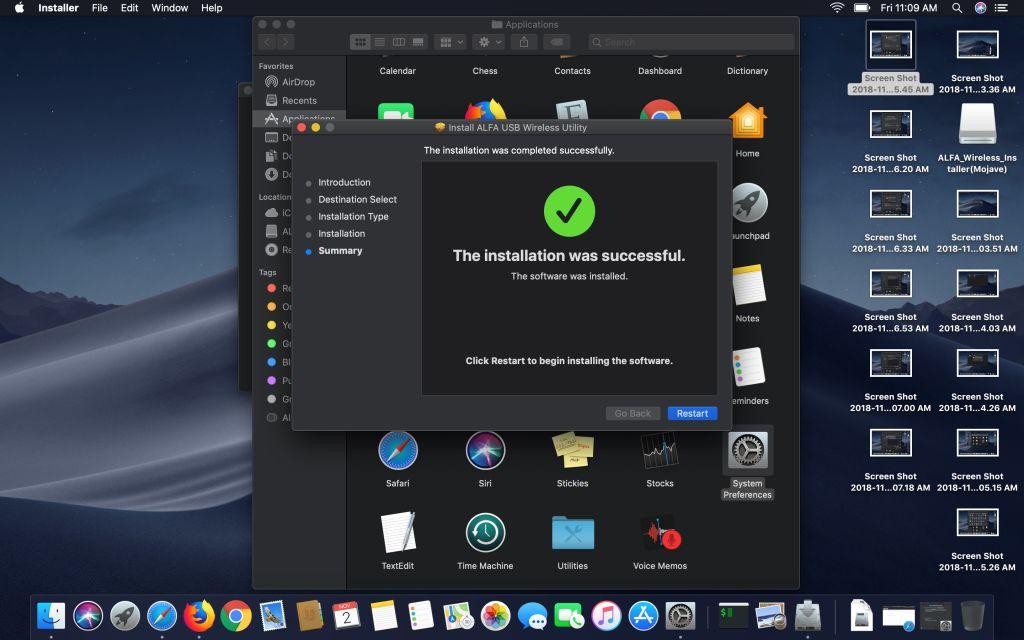Open Safari in the Applications folder
This screenshot has height=640, width=1024.
pyautogui.click(x=398, y=451)
